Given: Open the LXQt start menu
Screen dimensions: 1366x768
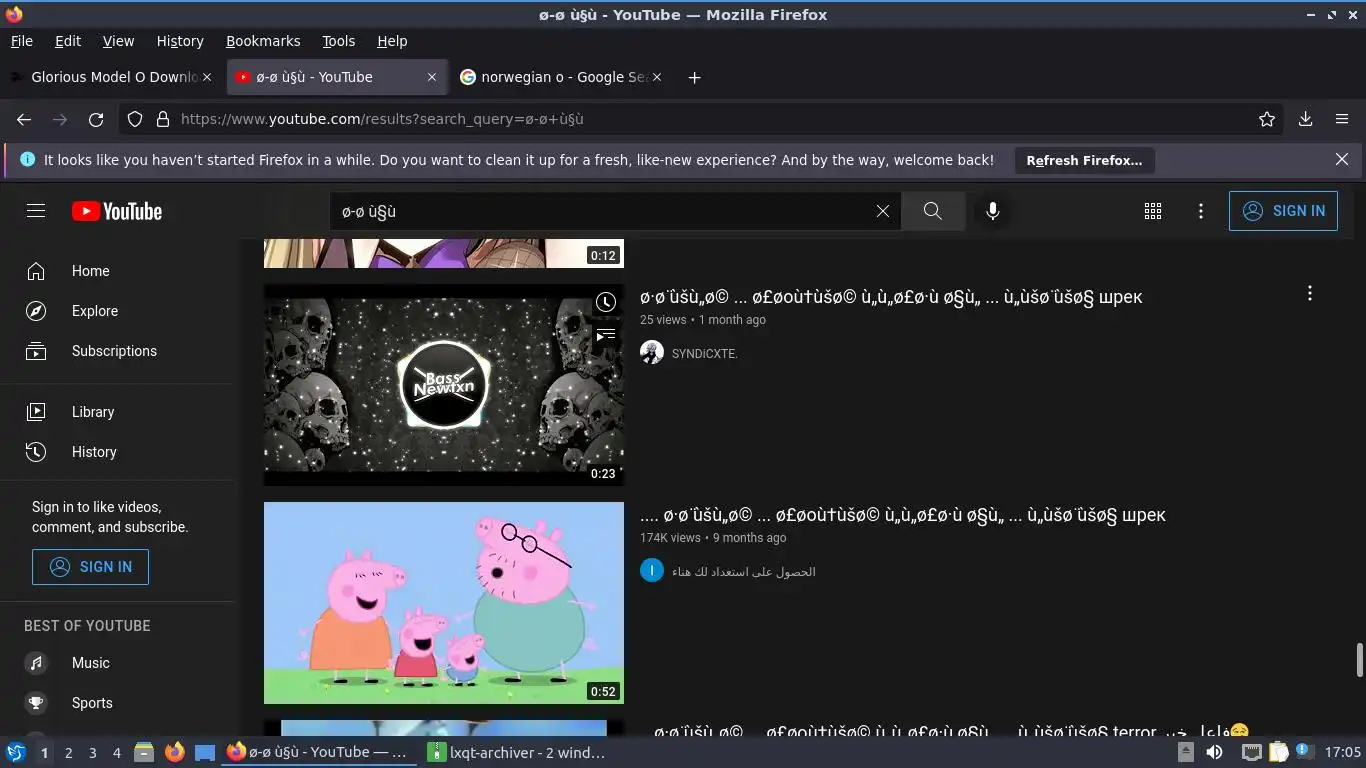Looking at the screenshot, I should pyautogui.click(x=15, y=752).
